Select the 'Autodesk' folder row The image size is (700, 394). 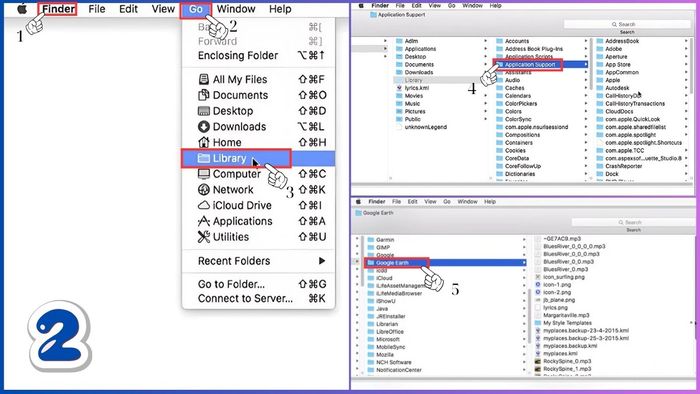(617, 88)
